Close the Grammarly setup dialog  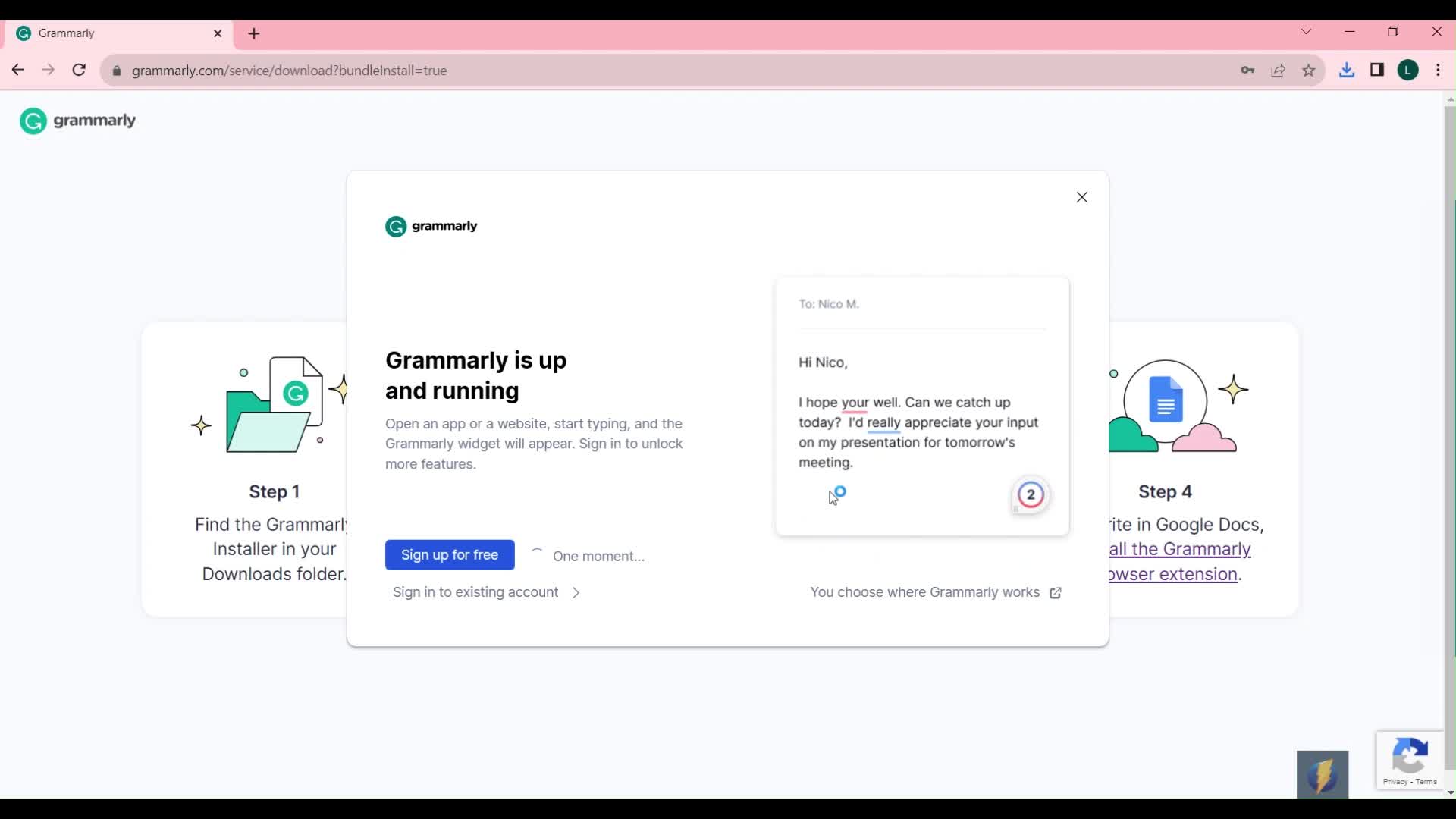point(1082,197)
